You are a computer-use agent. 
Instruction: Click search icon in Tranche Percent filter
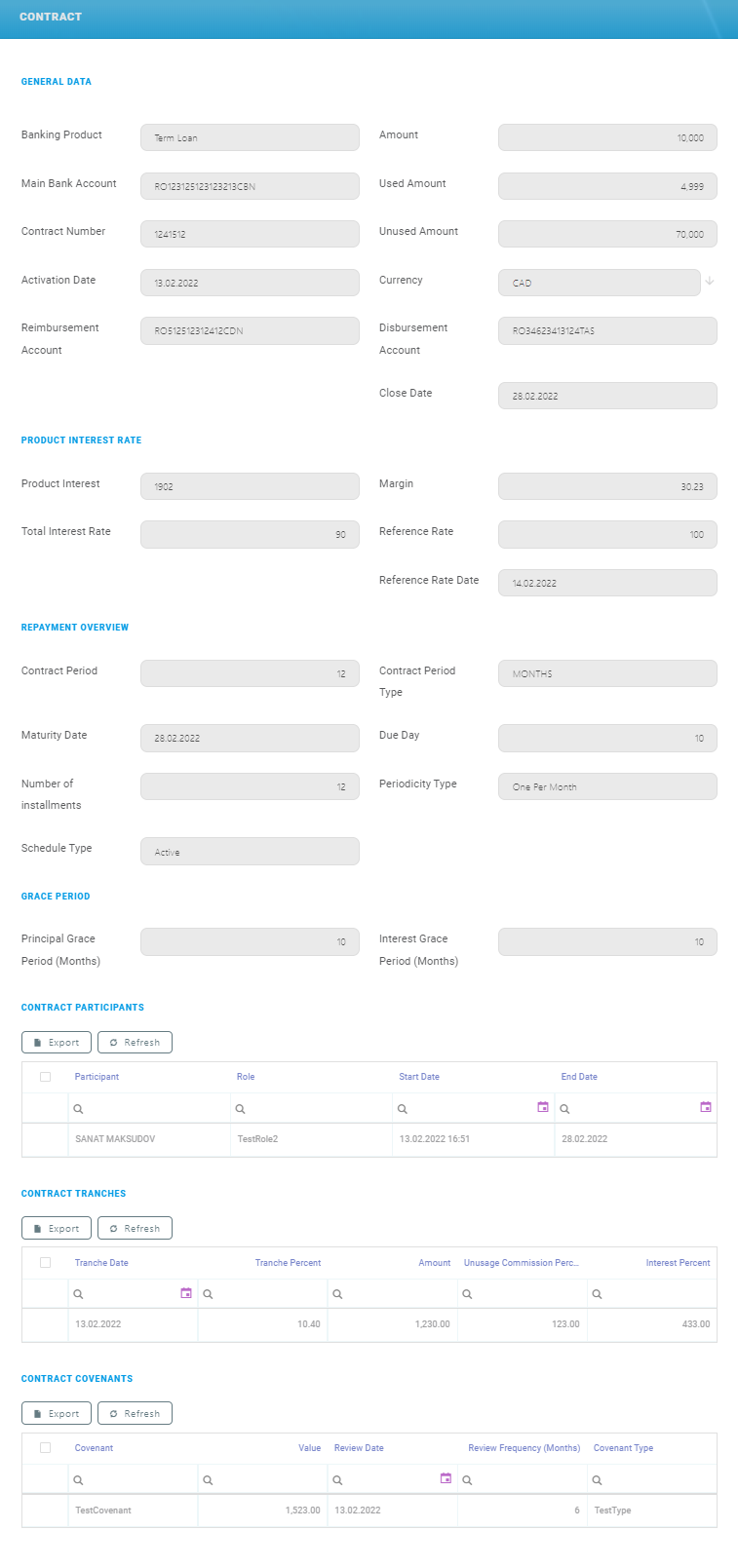tap(209, 1294)
